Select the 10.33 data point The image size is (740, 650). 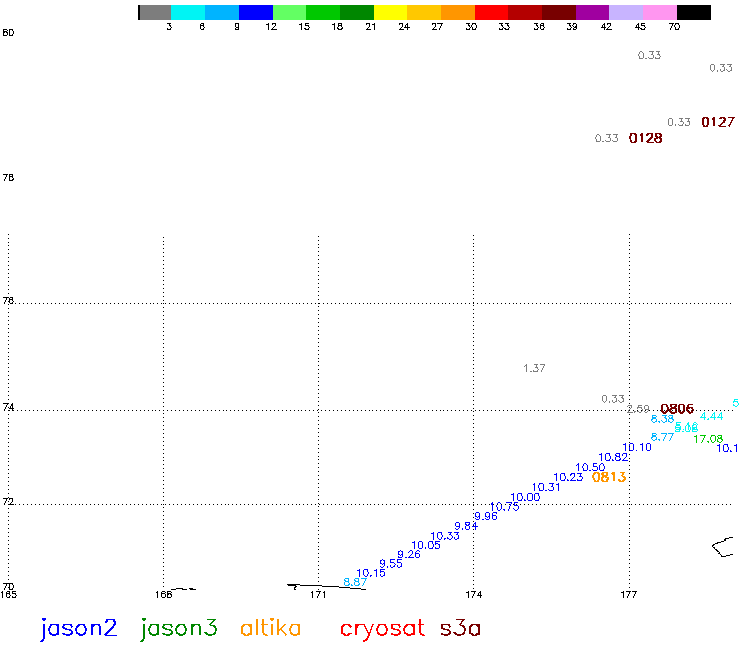pos(445,536)
